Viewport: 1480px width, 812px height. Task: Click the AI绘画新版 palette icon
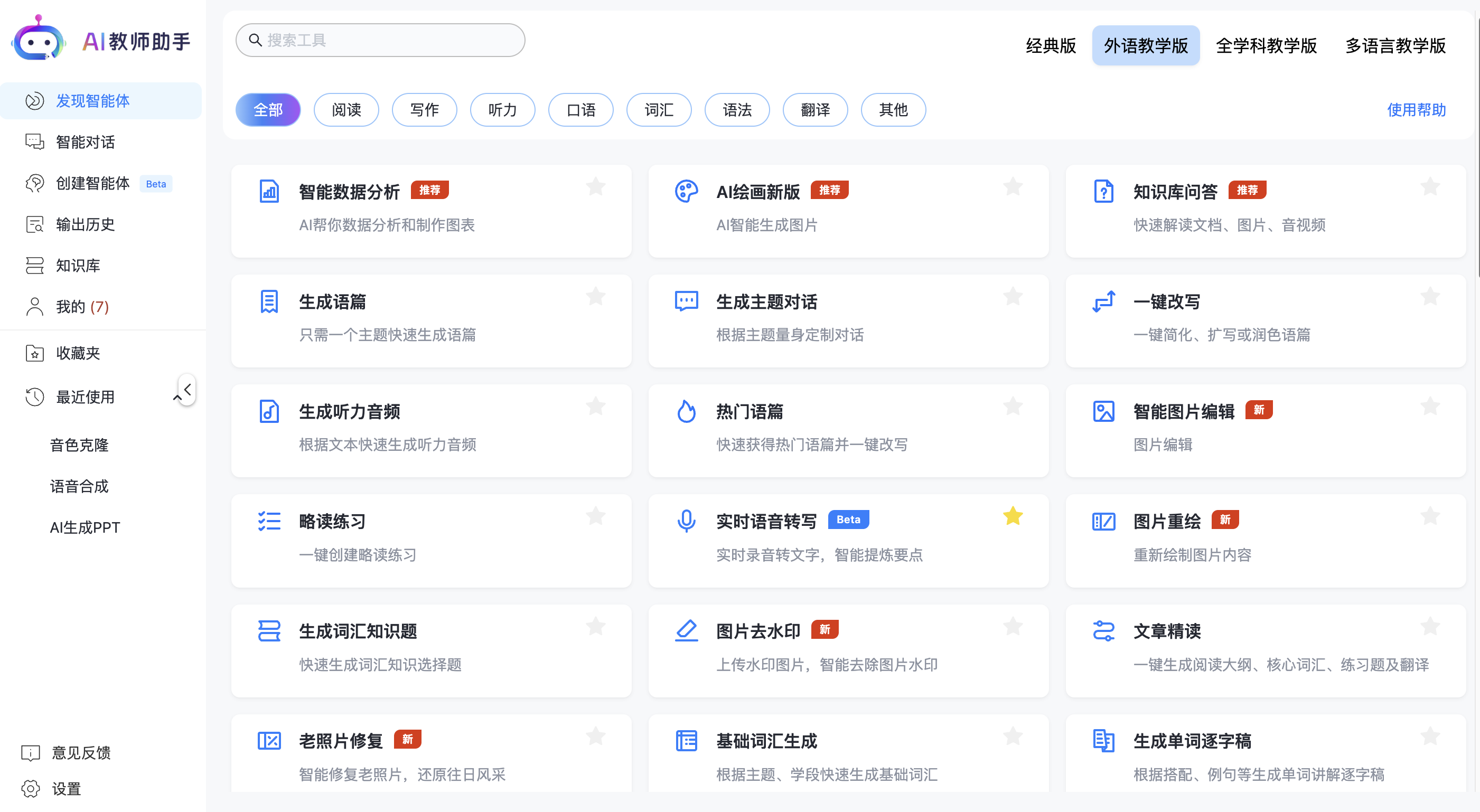tap(686, 191)
